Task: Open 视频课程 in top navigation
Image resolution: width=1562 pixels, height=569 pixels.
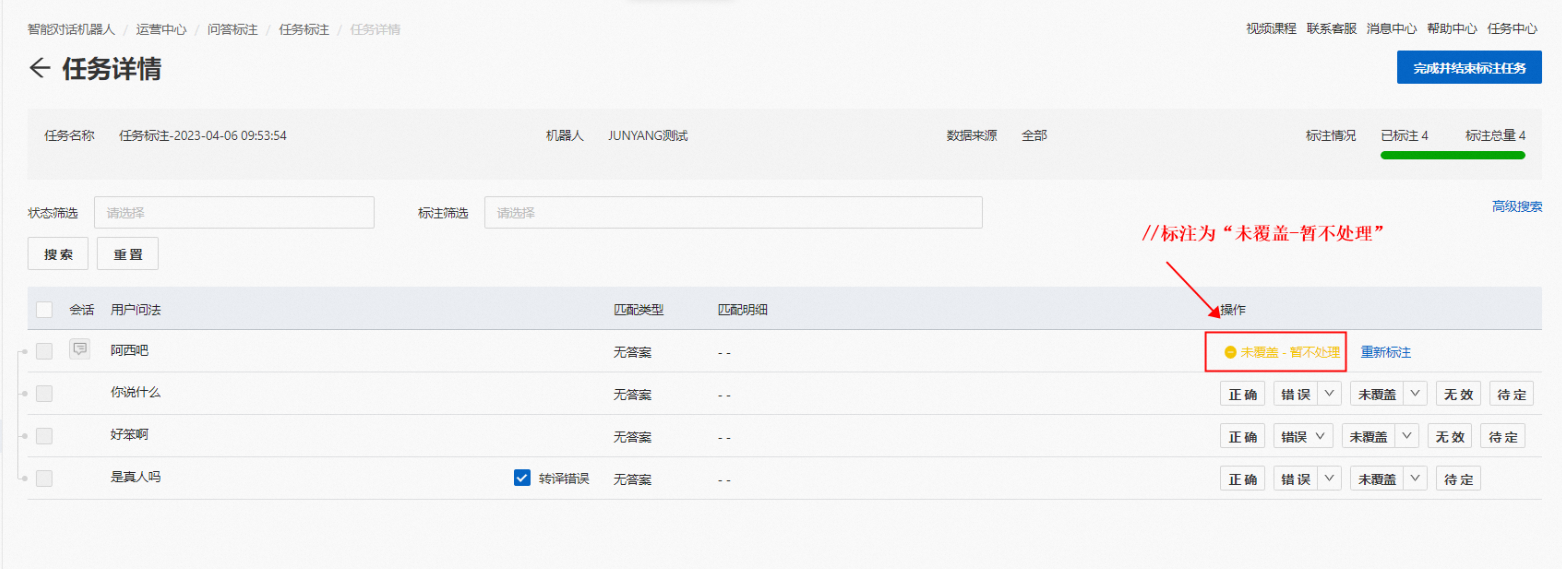Action: tap(1271, 29)
